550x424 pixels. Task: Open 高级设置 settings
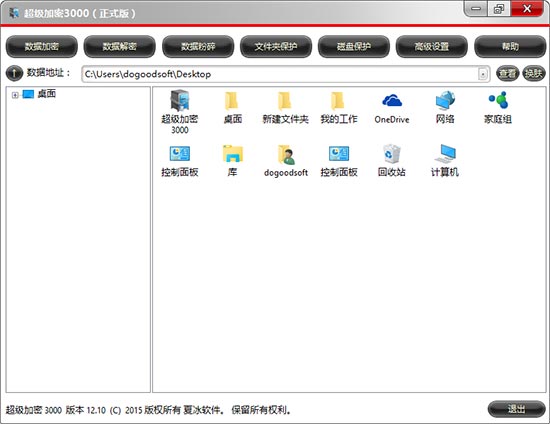tap(431, 46)
